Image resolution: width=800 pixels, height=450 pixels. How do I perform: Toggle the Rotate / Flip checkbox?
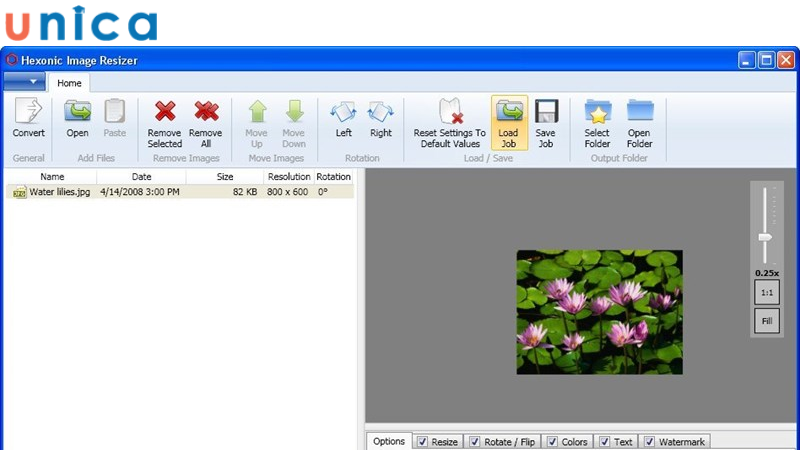coord(474,442)
